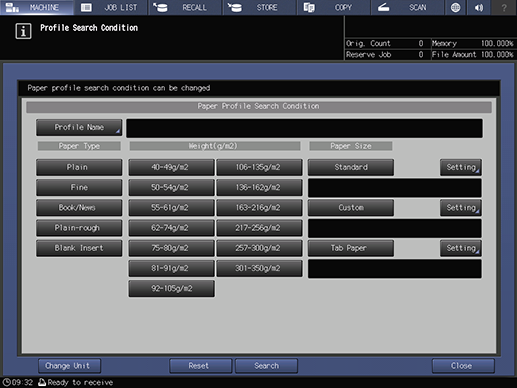
Task: Toggle 136-162g/m2 weight
Action: (x=259, y=188)
